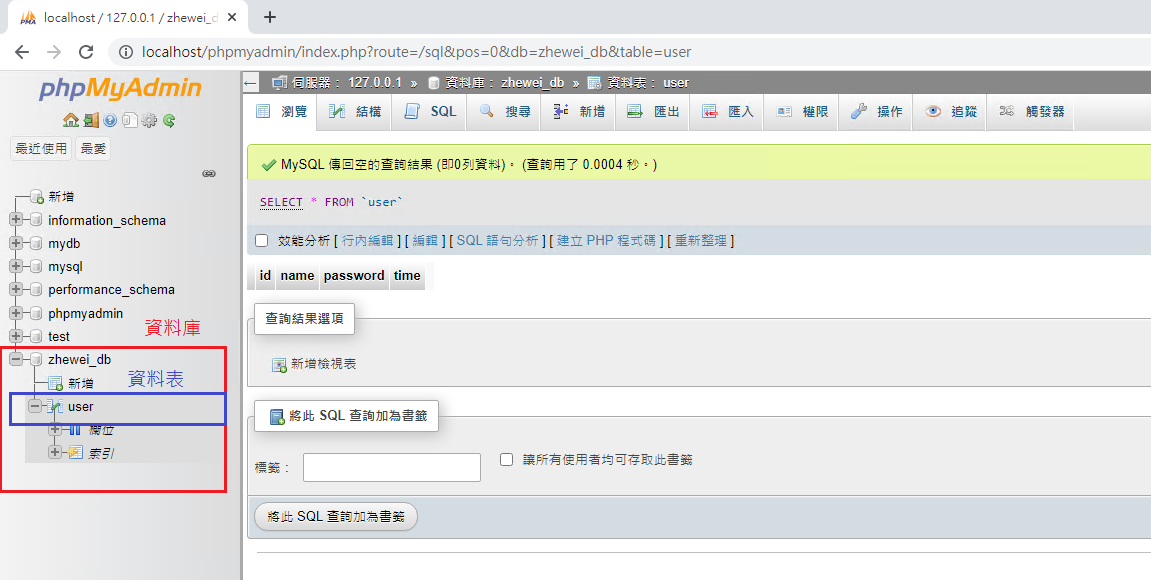This screenshot has width=1151, height=580.
Task: Click the log out door icon
Action: click(x=90, y=120)
